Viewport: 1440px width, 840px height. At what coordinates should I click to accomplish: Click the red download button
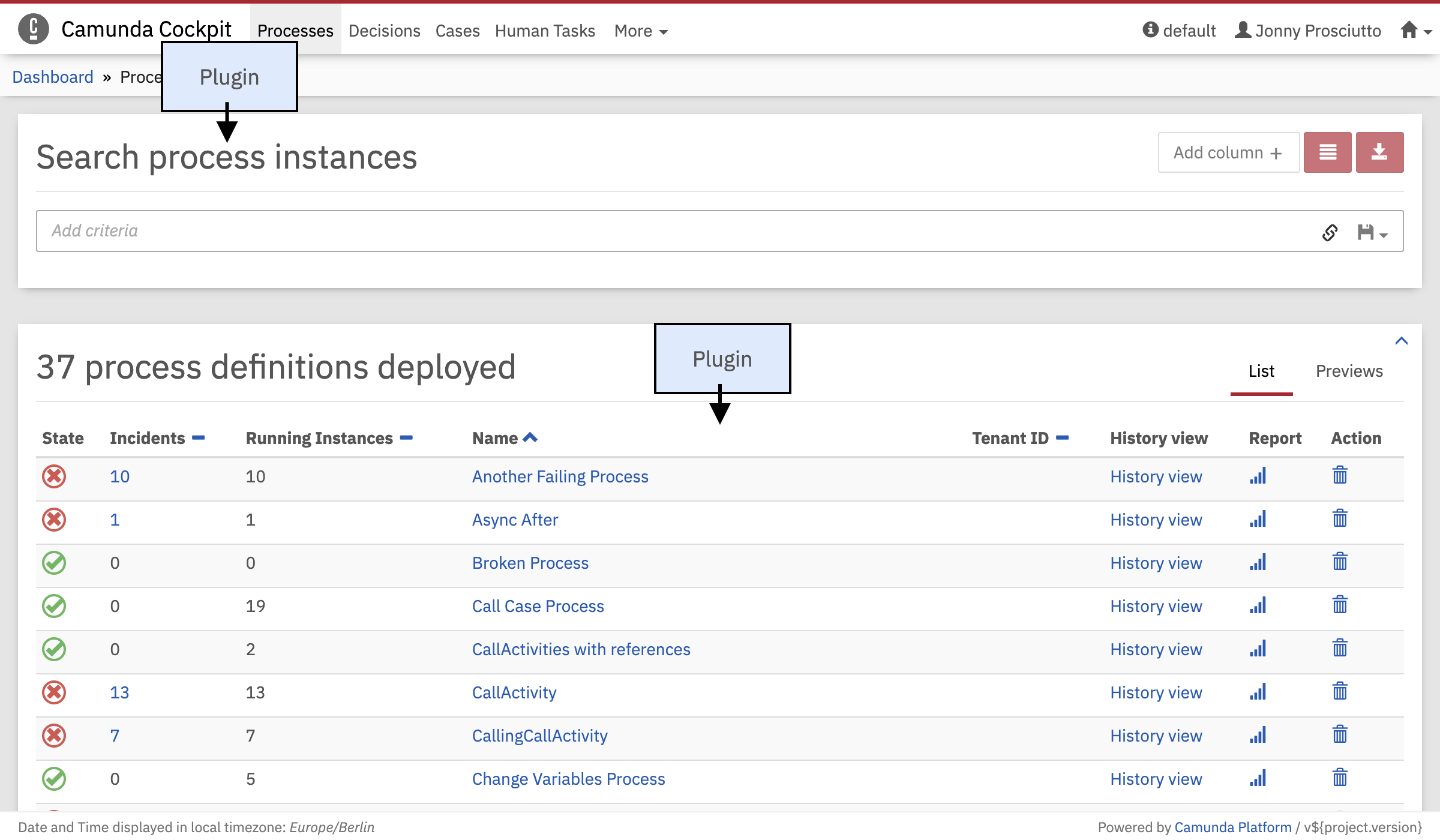1379,152
